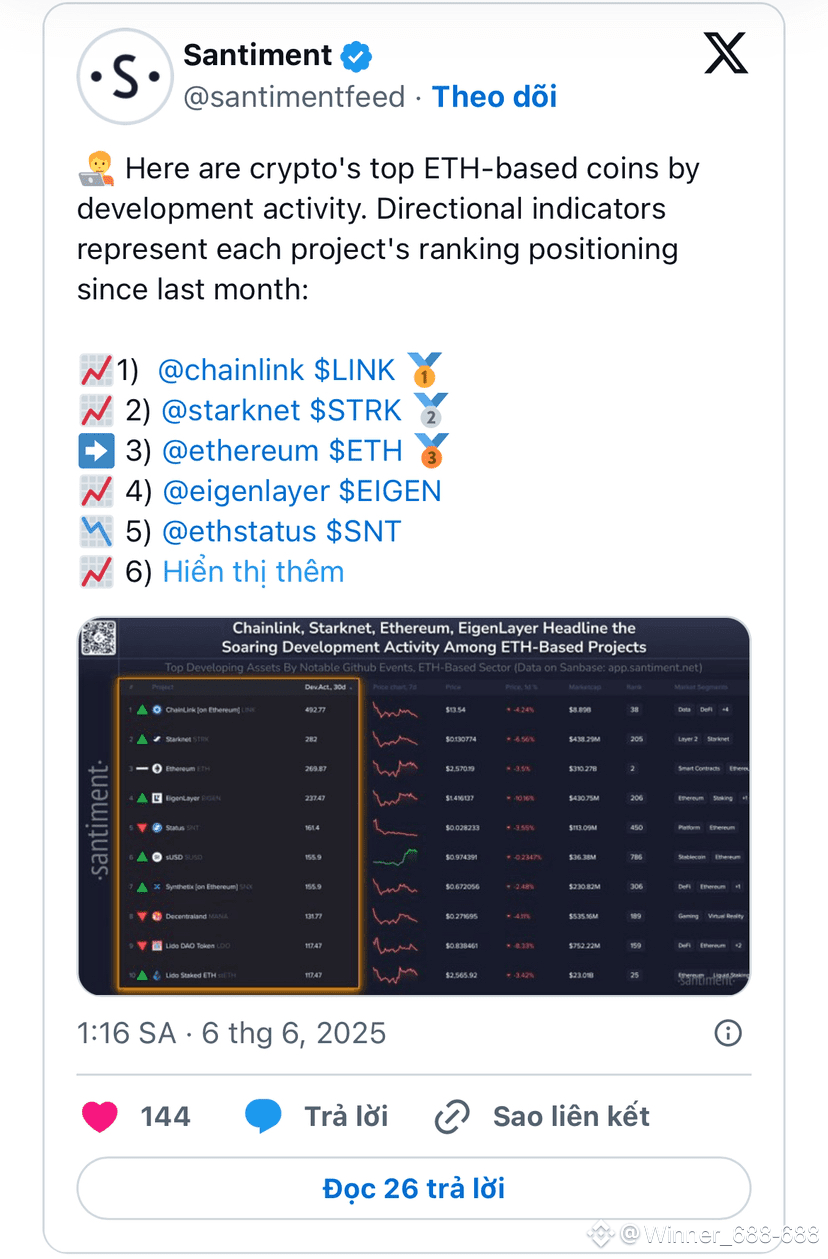This screenshot has height=1259, width=828.
Task: Click the 144 like count
Action: coord(166,1115)
